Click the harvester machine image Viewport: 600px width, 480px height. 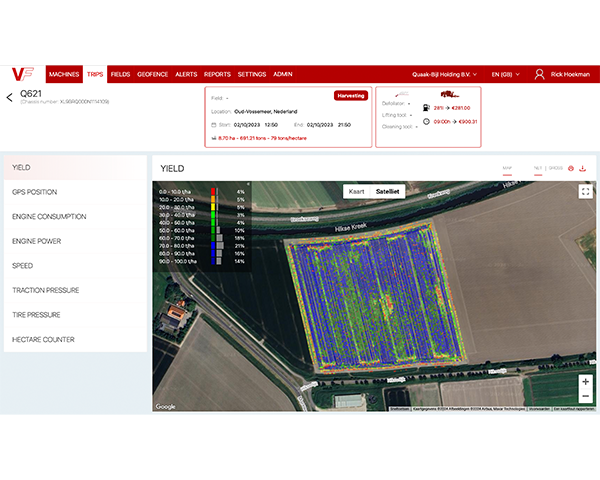click(449, 94)
